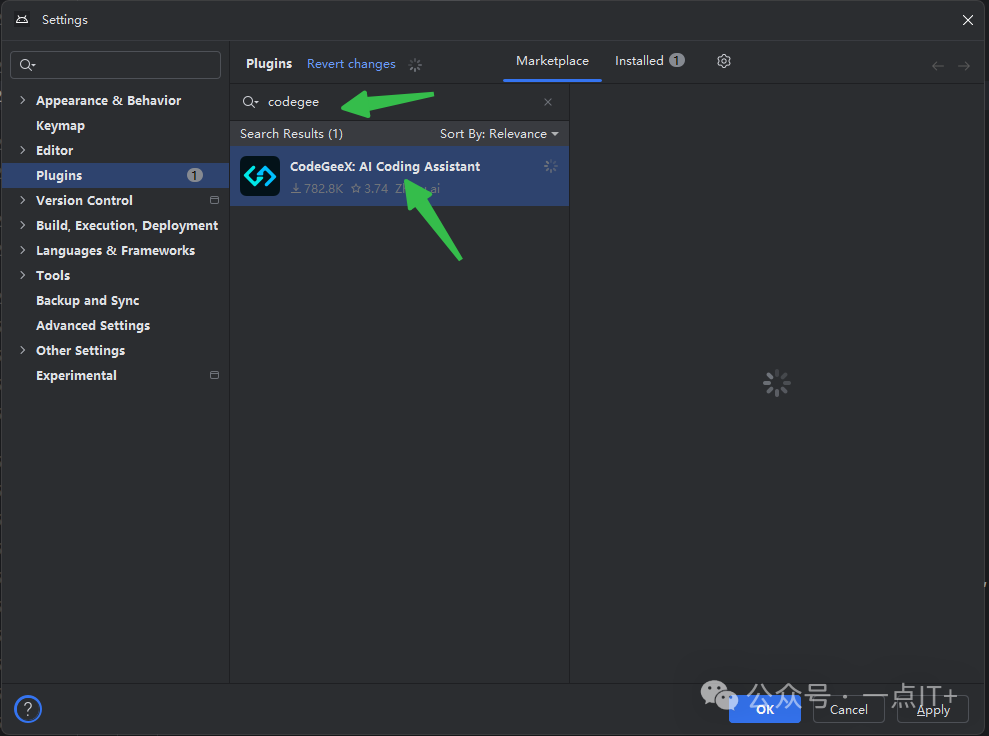Click the Apply button

pos(933,710)
